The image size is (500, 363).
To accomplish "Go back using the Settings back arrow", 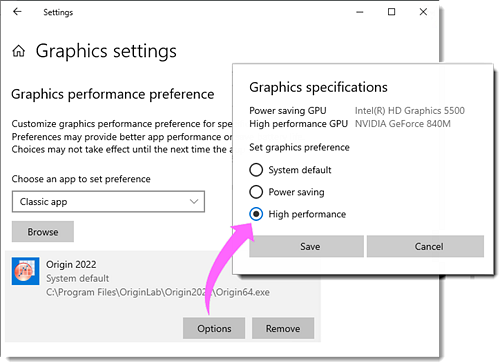I will [x=17, y=12].
